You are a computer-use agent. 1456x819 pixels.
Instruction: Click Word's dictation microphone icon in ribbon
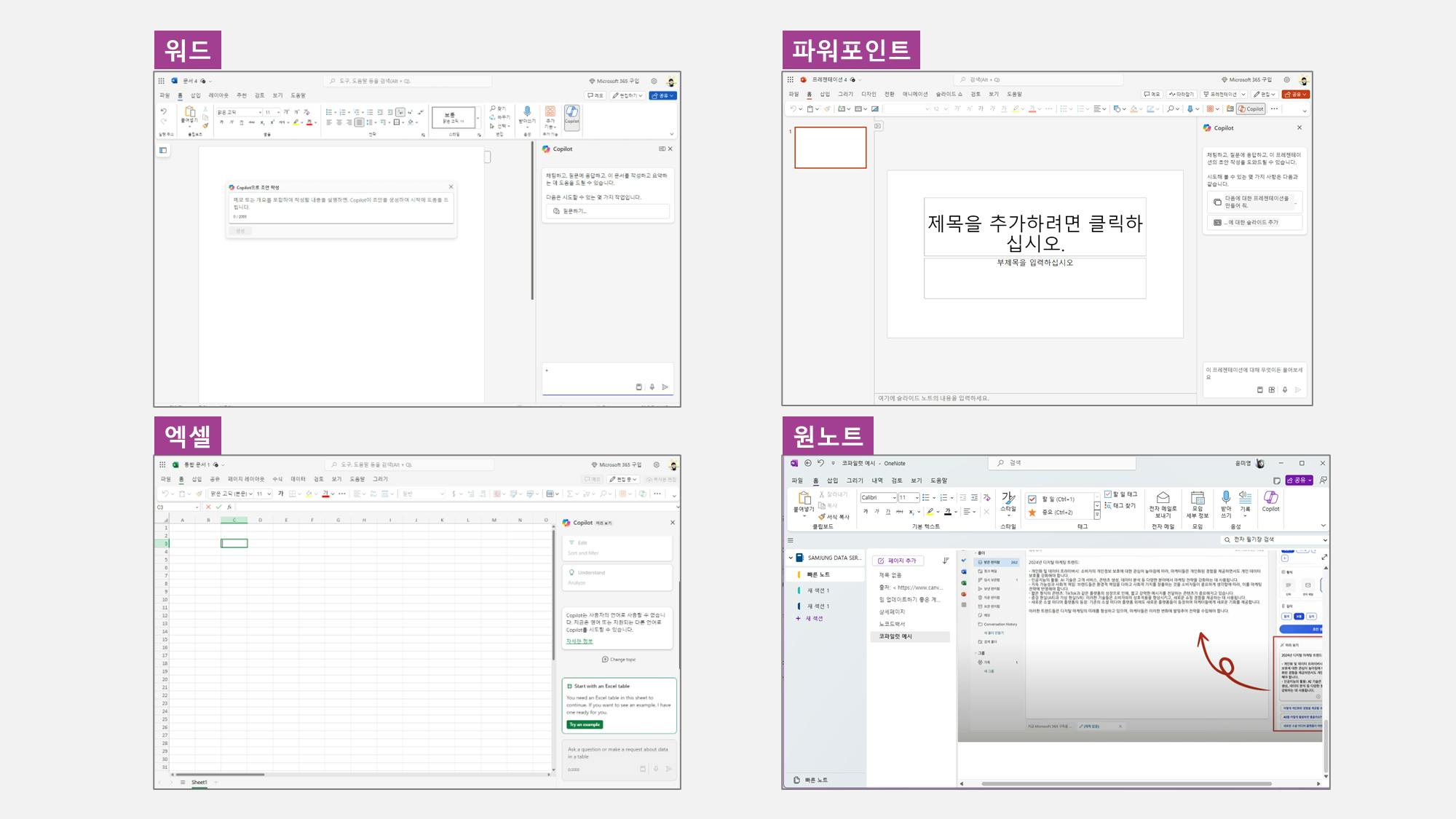(x=526, y=113)
